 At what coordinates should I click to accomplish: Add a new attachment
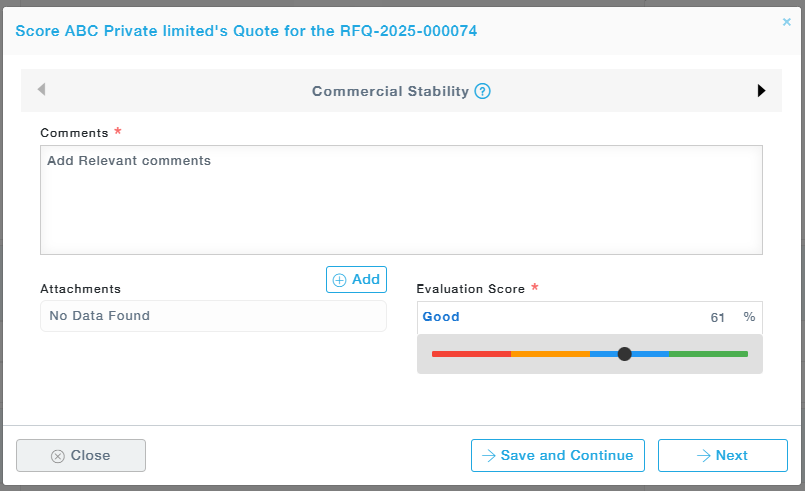[x=356, y=280]
